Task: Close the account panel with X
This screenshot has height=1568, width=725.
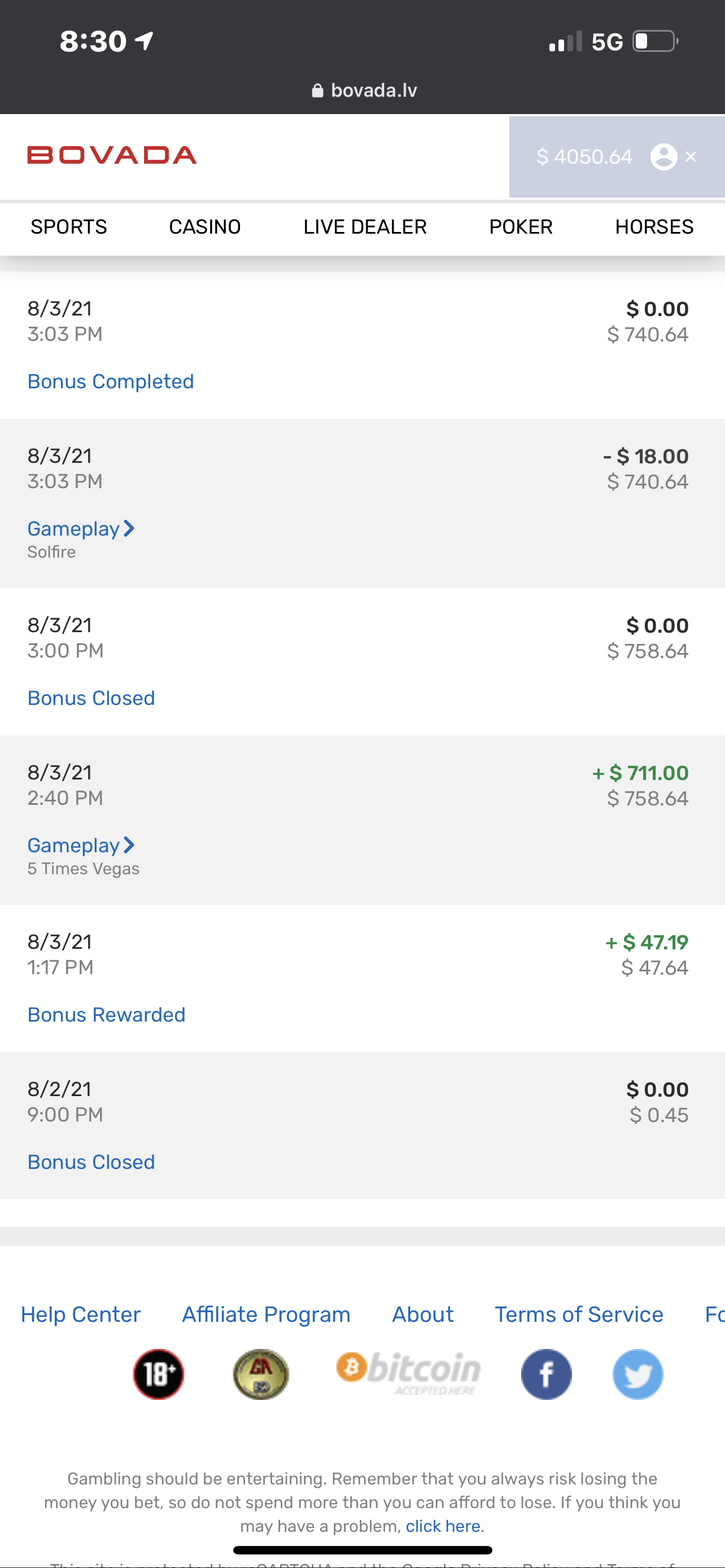Action: coord(691,157)
